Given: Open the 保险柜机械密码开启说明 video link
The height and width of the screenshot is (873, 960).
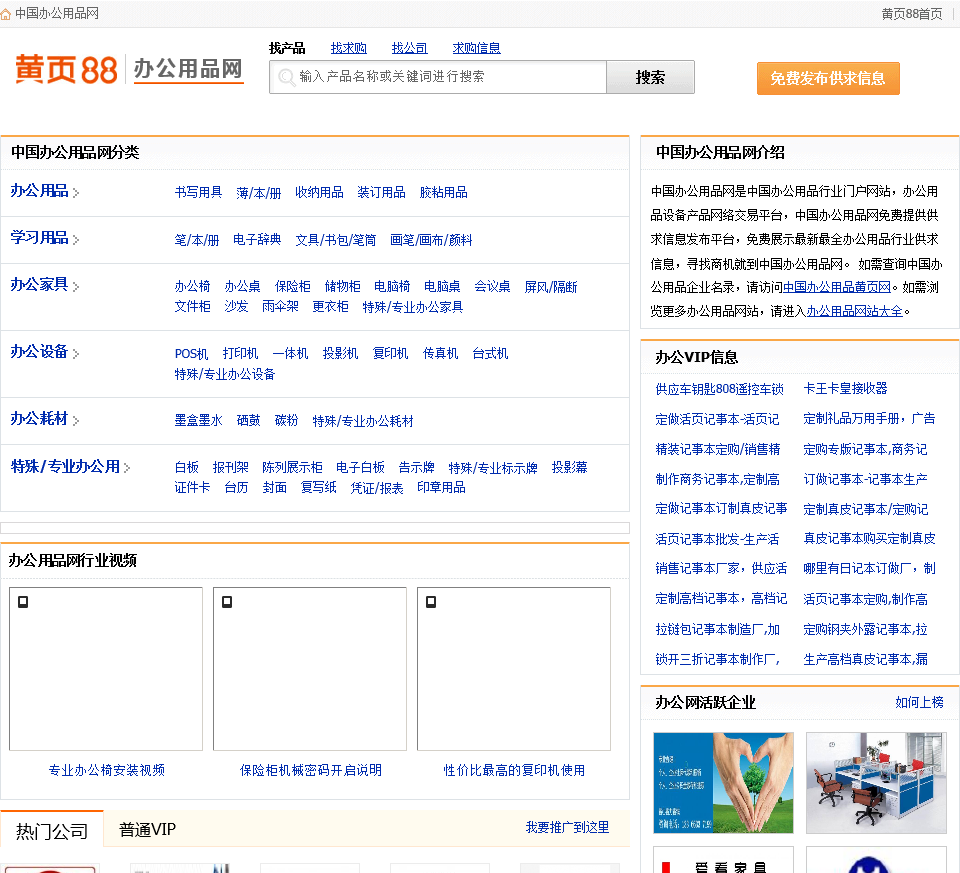Looking at the screenshot, I should tap(310, 770).
